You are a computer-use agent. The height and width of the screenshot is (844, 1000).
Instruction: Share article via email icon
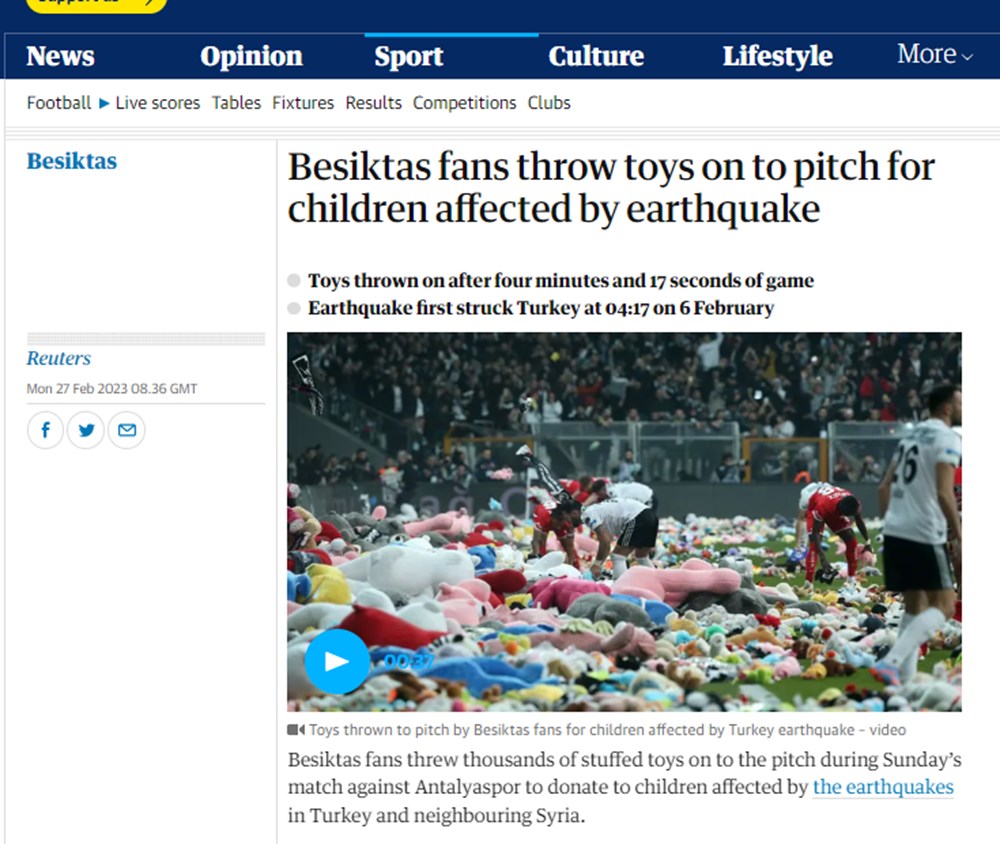coord(126,431)
